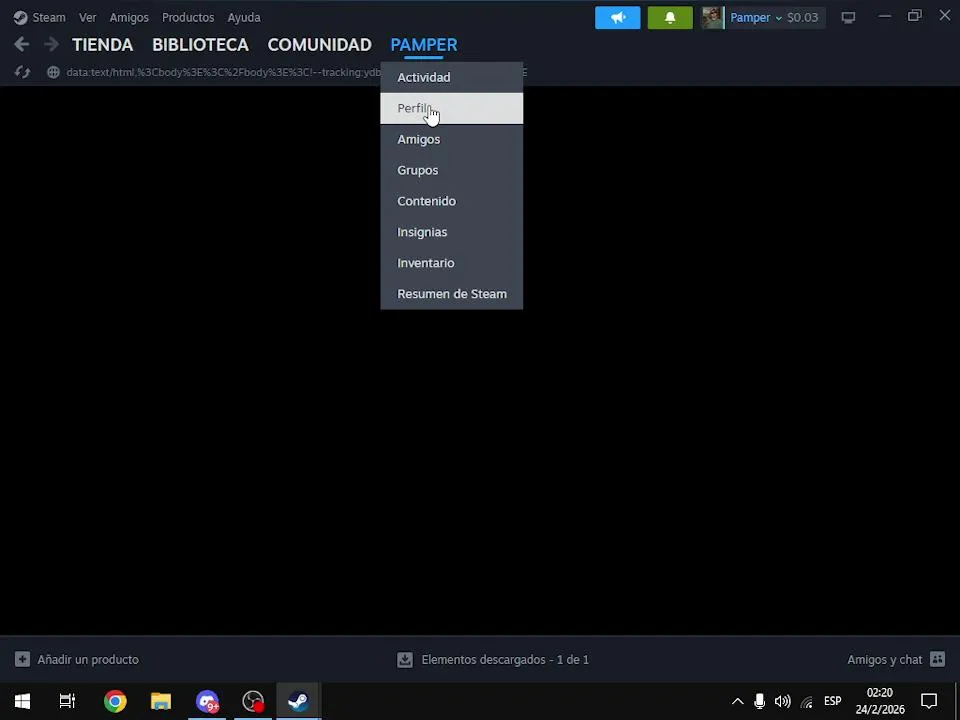Click the blue megaphone announcements button

618,18
